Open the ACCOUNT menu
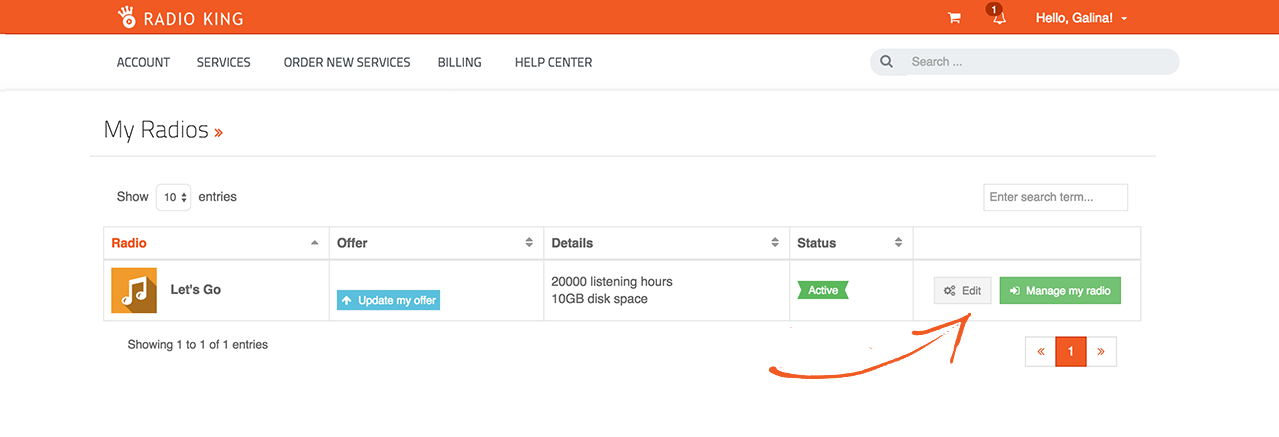The height and width of the screenshot is (437, 1279). [x=143, y=62]
